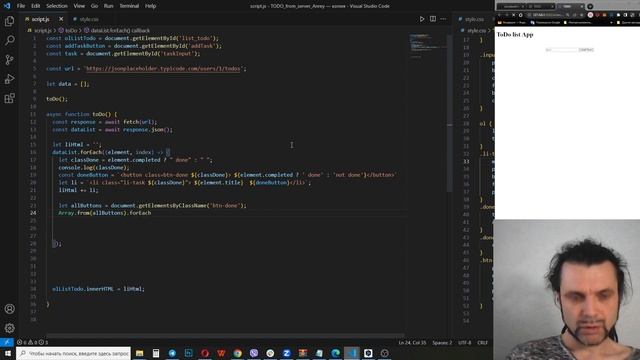The image size is (640, 360).
Task: Open the Source Control view
Action: pos(9,60)
